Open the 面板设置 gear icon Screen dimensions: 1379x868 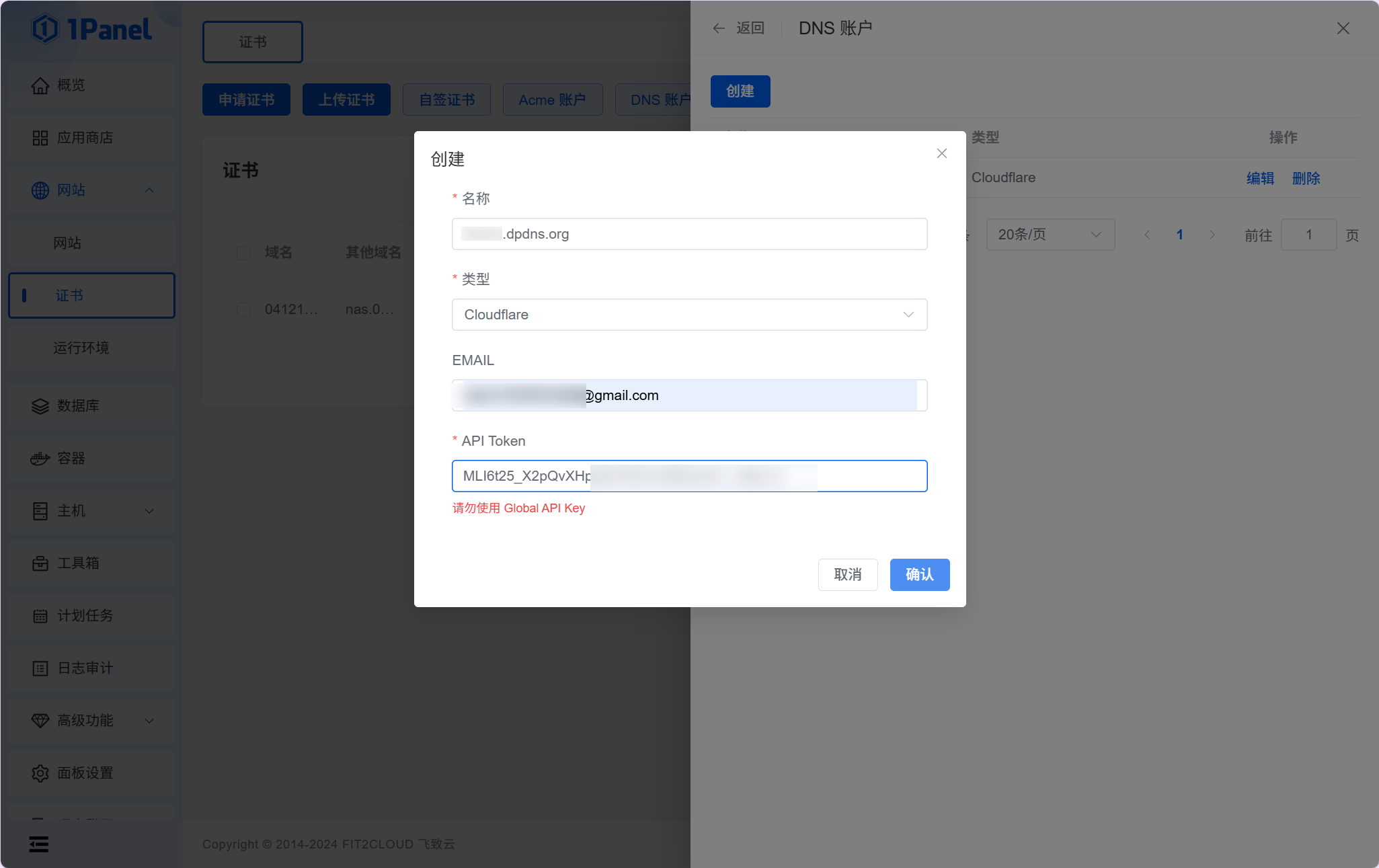click(40, 773)
